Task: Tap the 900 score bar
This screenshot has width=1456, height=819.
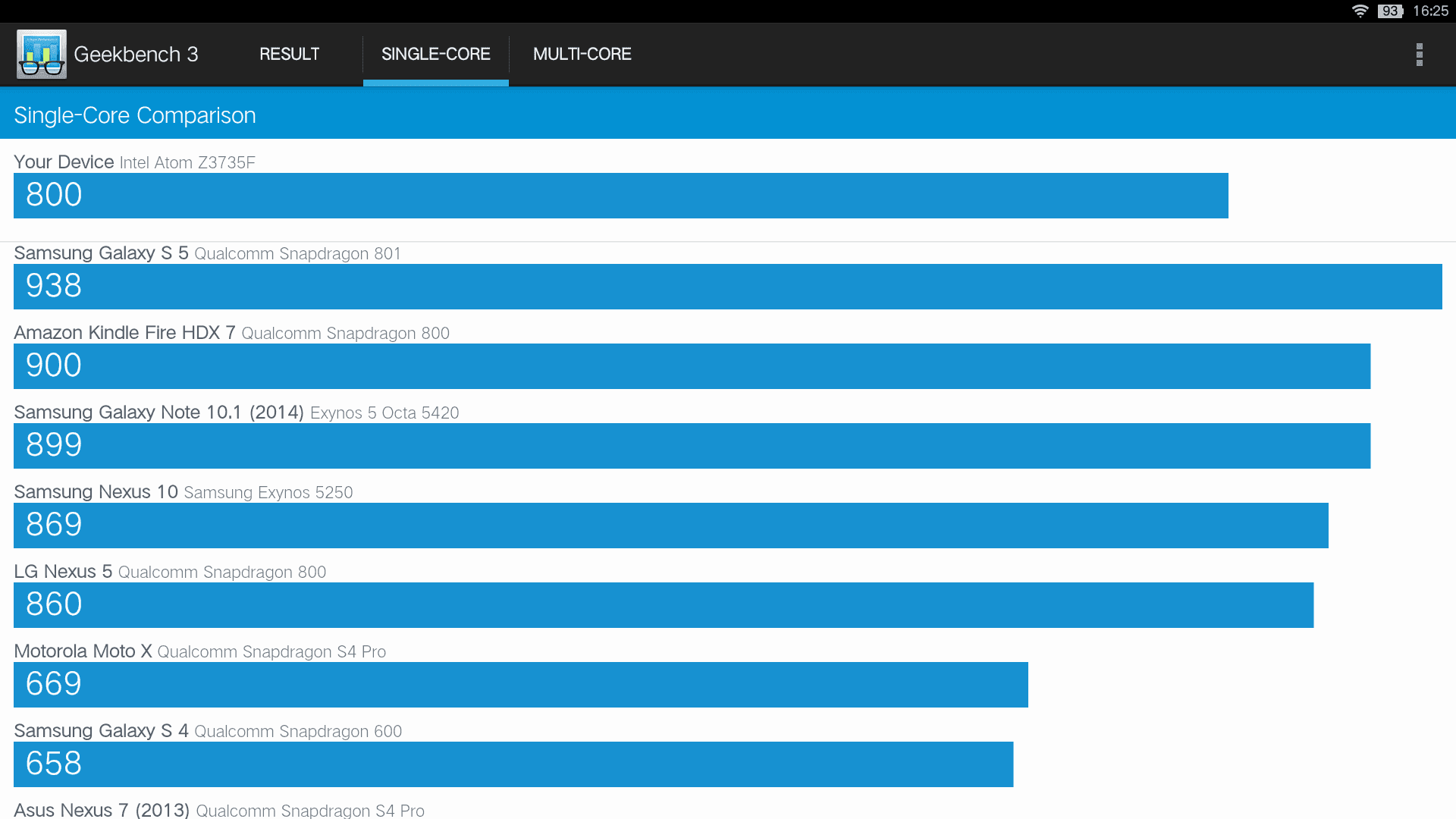Action: pyautogui.click(x=692, y=366)
